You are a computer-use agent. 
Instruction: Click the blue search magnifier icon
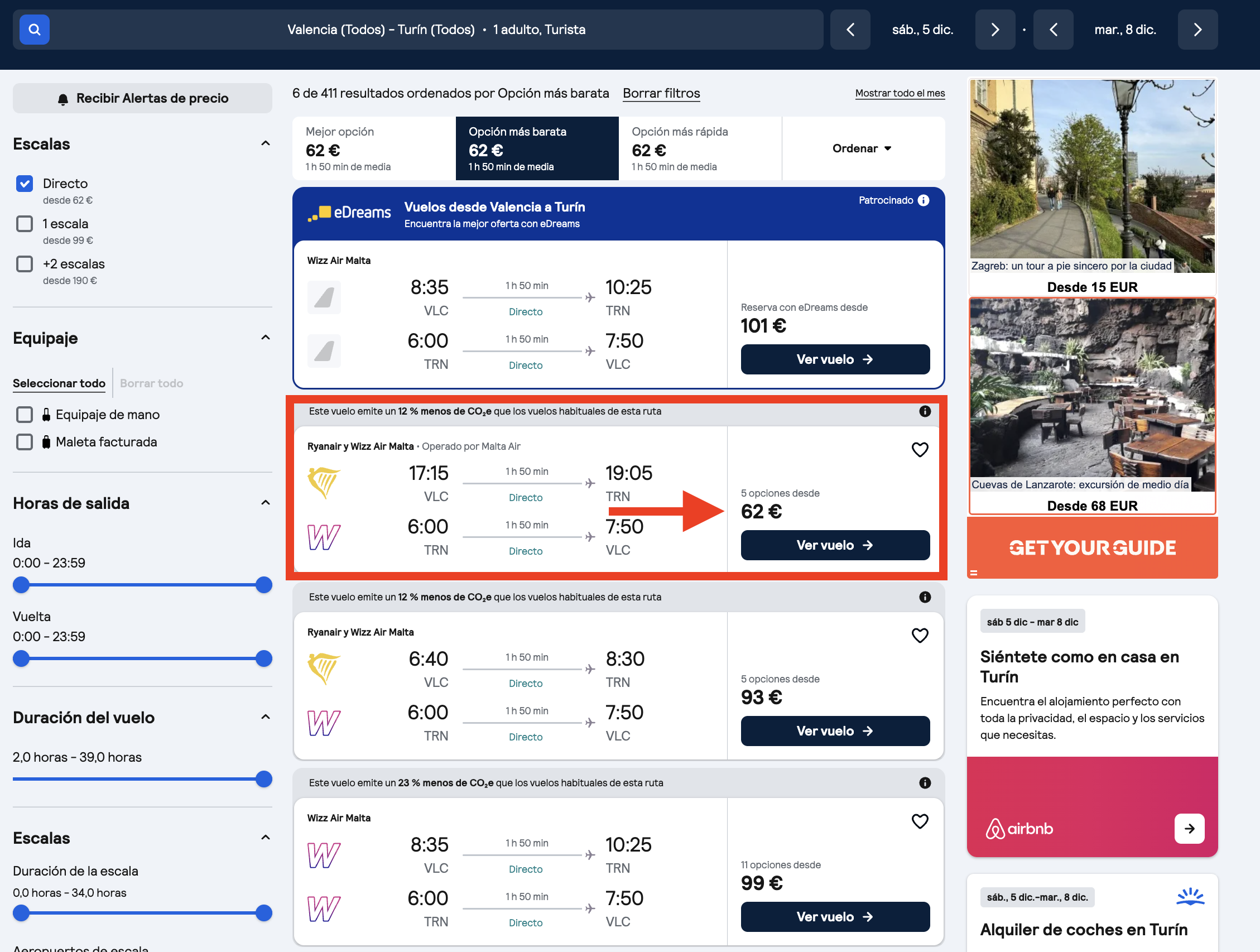(34, 30)
